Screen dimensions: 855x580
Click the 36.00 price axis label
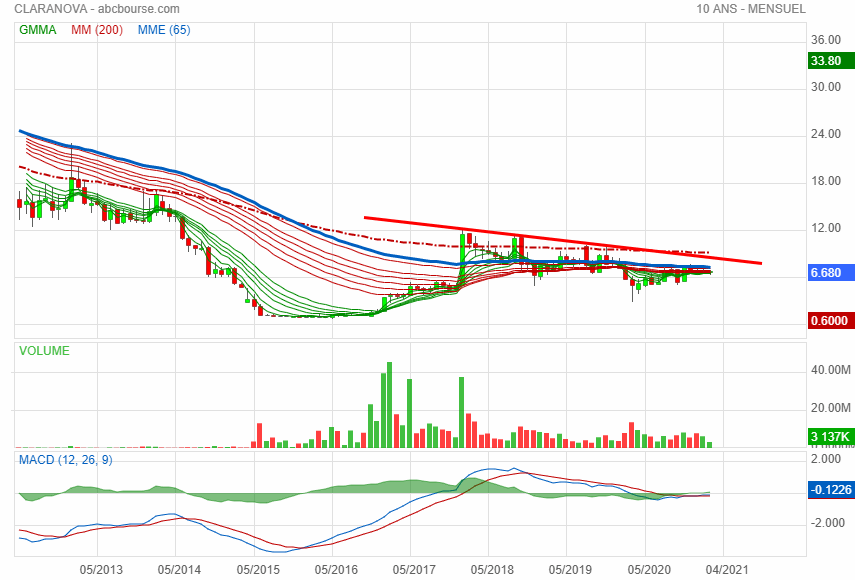coord(826,40)
